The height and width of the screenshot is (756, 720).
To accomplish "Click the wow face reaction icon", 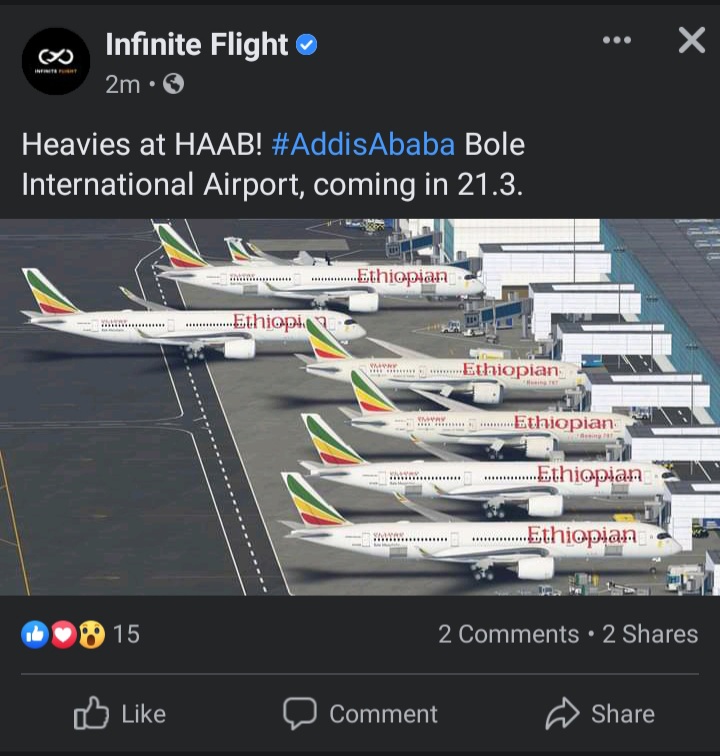I will 91,634.
